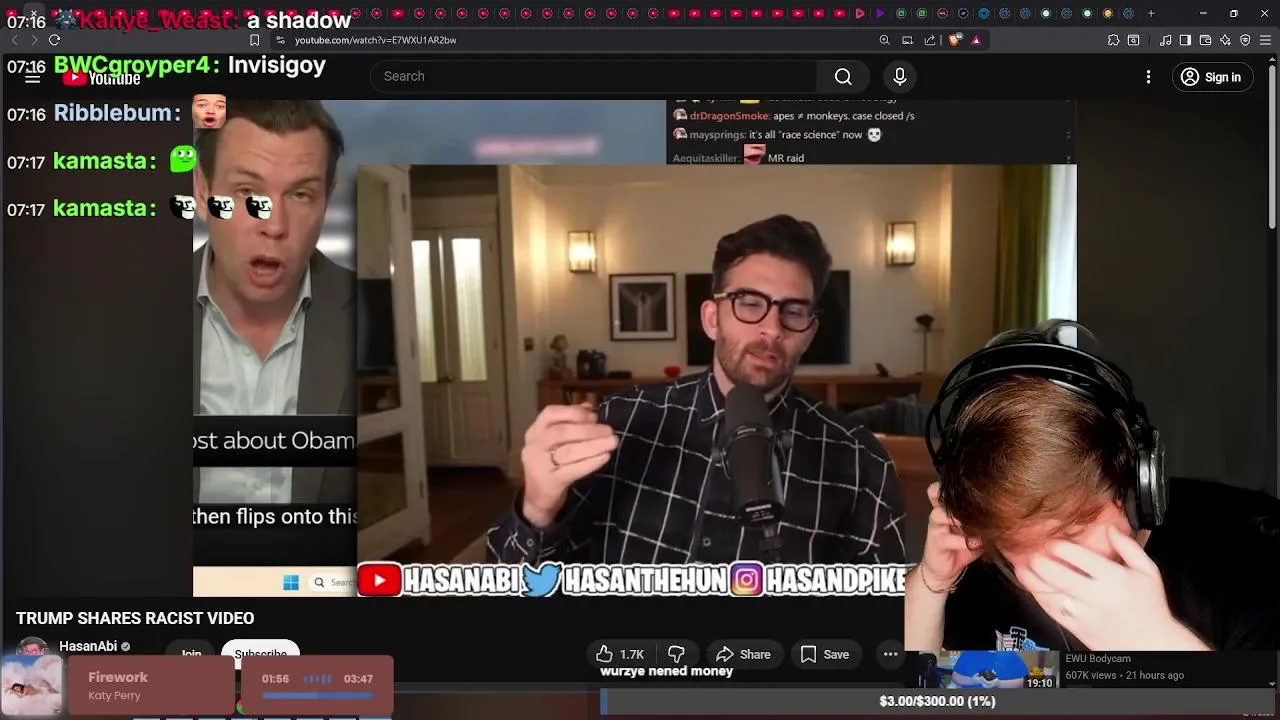The width and height of the screenshot is (1280, 720).
Task: Click the EWU Bodycam channel text
Action: point(1098,659)
